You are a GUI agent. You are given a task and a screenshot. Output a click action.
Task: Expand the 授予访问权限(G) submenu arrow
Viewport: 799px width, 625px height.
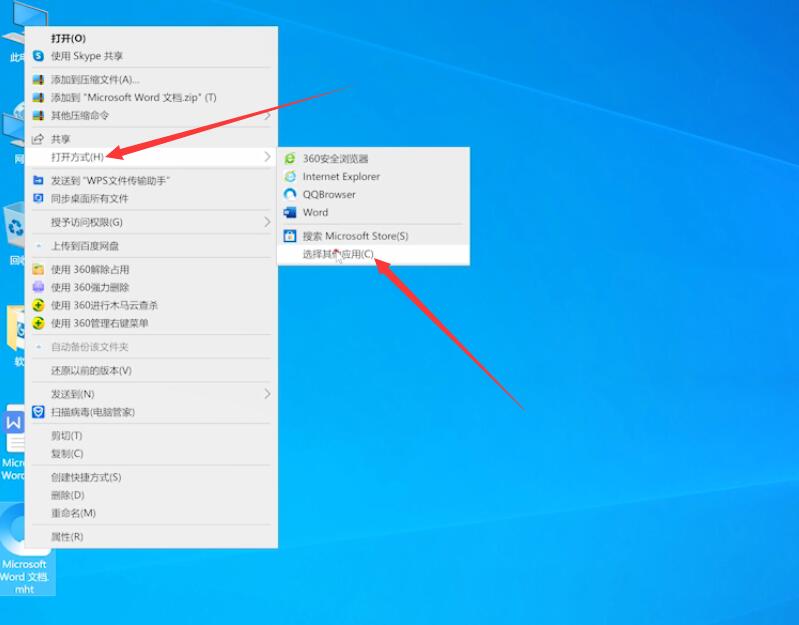267,222
